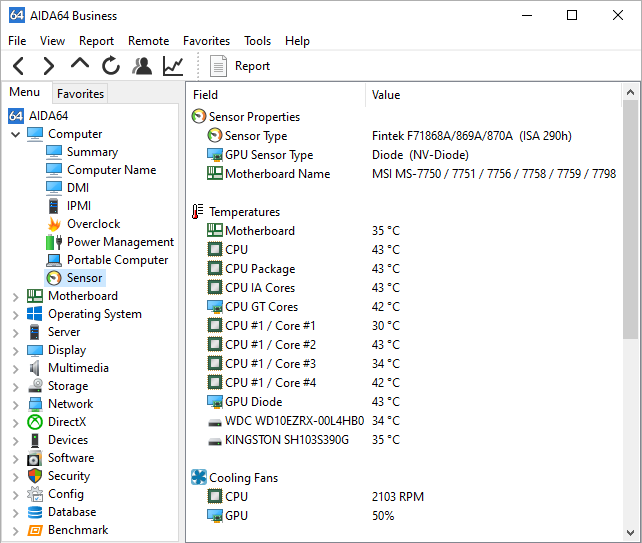Click the Benchmark orange icon

35,530
